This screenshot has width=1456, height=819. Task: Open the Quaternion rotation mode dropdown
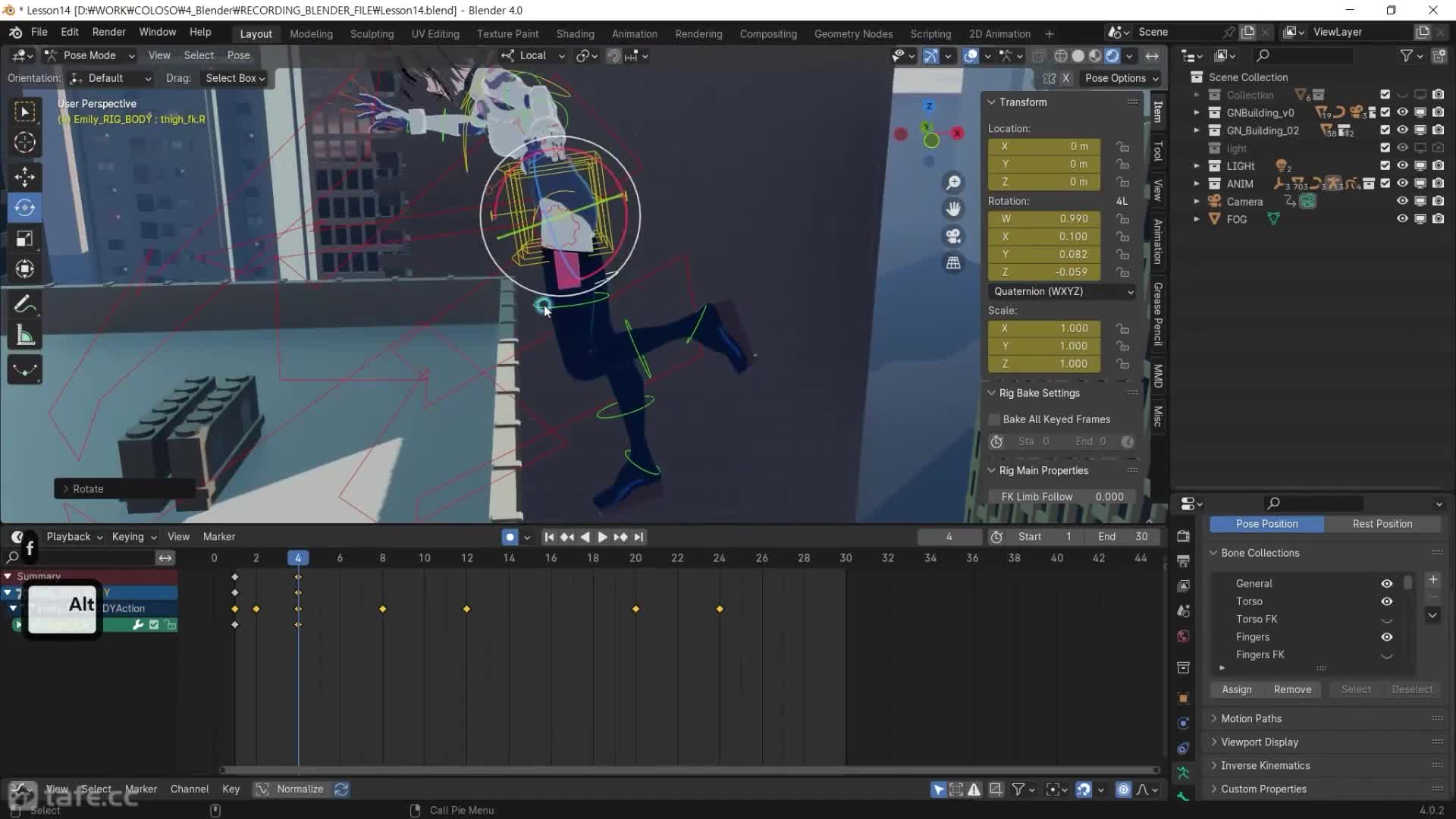[x=1062, y=291]
